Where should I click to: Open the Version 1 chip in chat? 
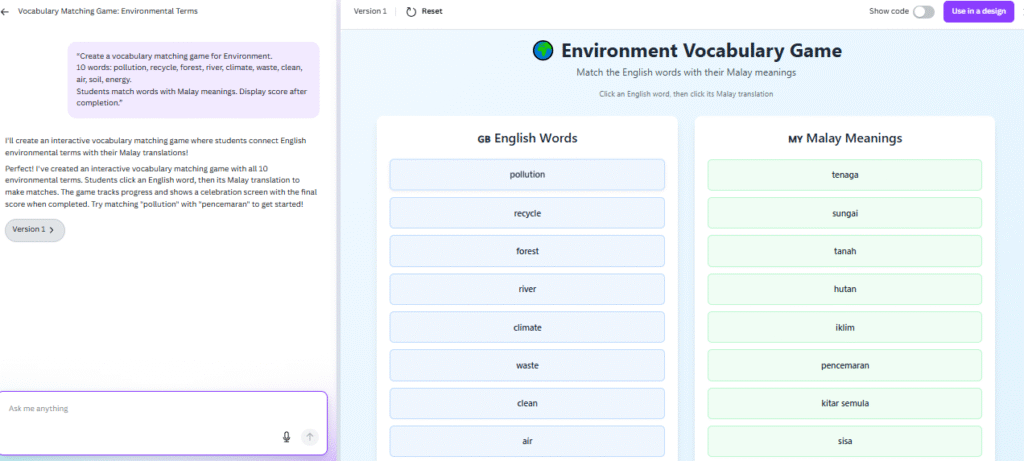click(35, 230)
